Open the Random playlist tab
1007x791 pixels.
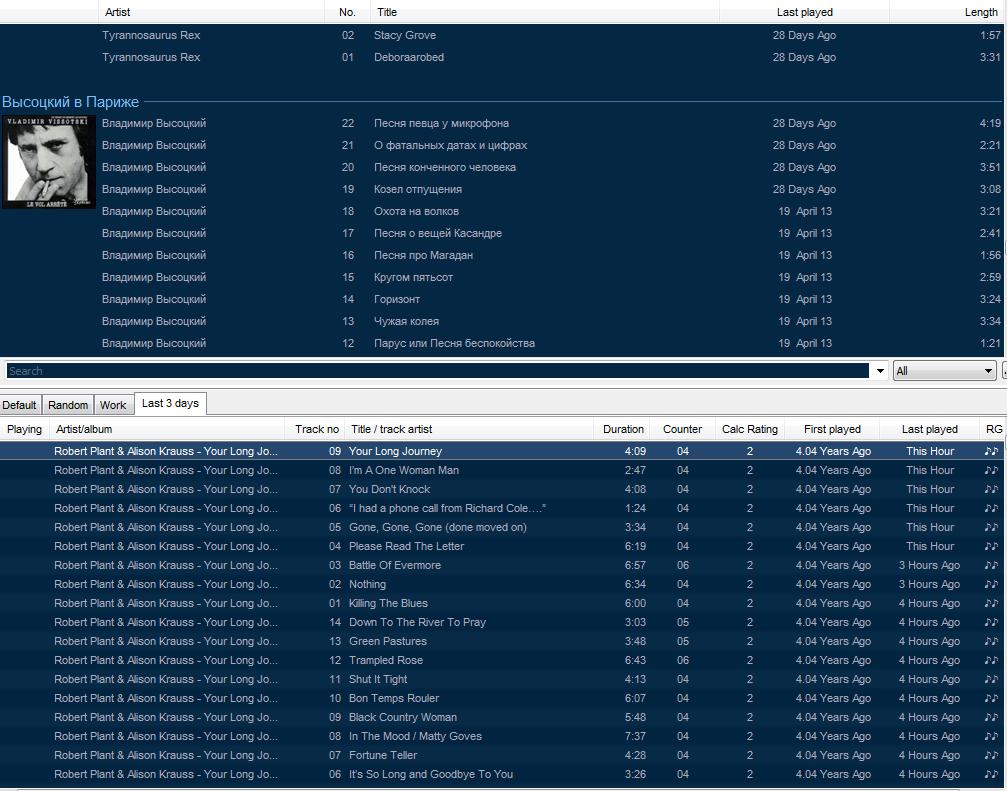click(x=68, y=405)
